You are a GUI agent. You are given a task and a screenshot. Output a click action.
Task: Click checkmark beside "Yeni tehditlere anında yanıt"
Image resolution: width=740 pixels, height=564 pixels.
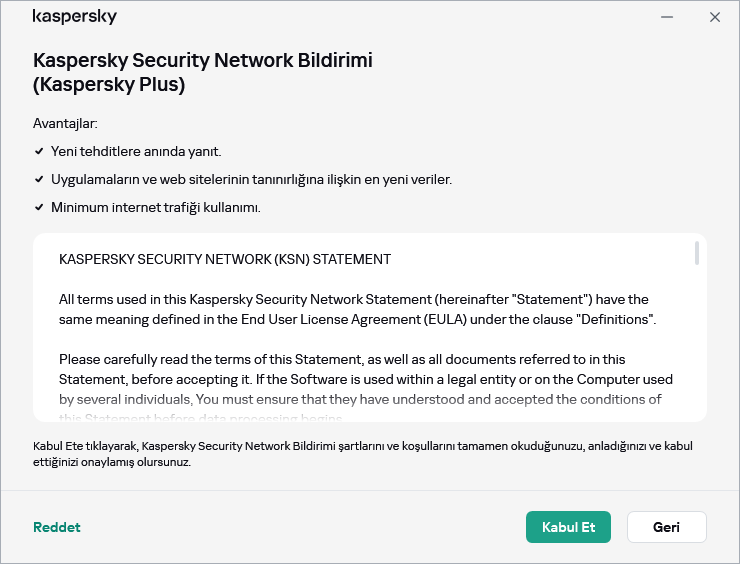39,151
